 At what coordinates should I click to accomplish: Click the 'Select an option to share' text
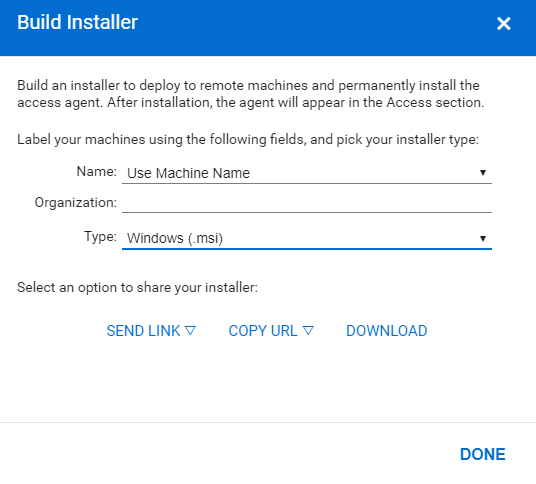click(x=137, y=287)
